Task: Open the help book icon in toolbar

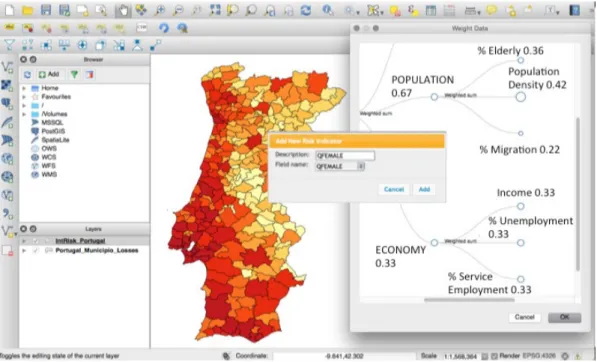Action: [x=574, y=10]
